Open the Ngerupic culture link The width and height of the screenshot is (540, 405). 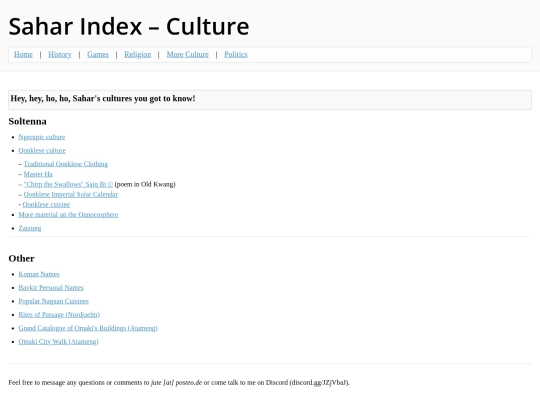click(42, 137)
